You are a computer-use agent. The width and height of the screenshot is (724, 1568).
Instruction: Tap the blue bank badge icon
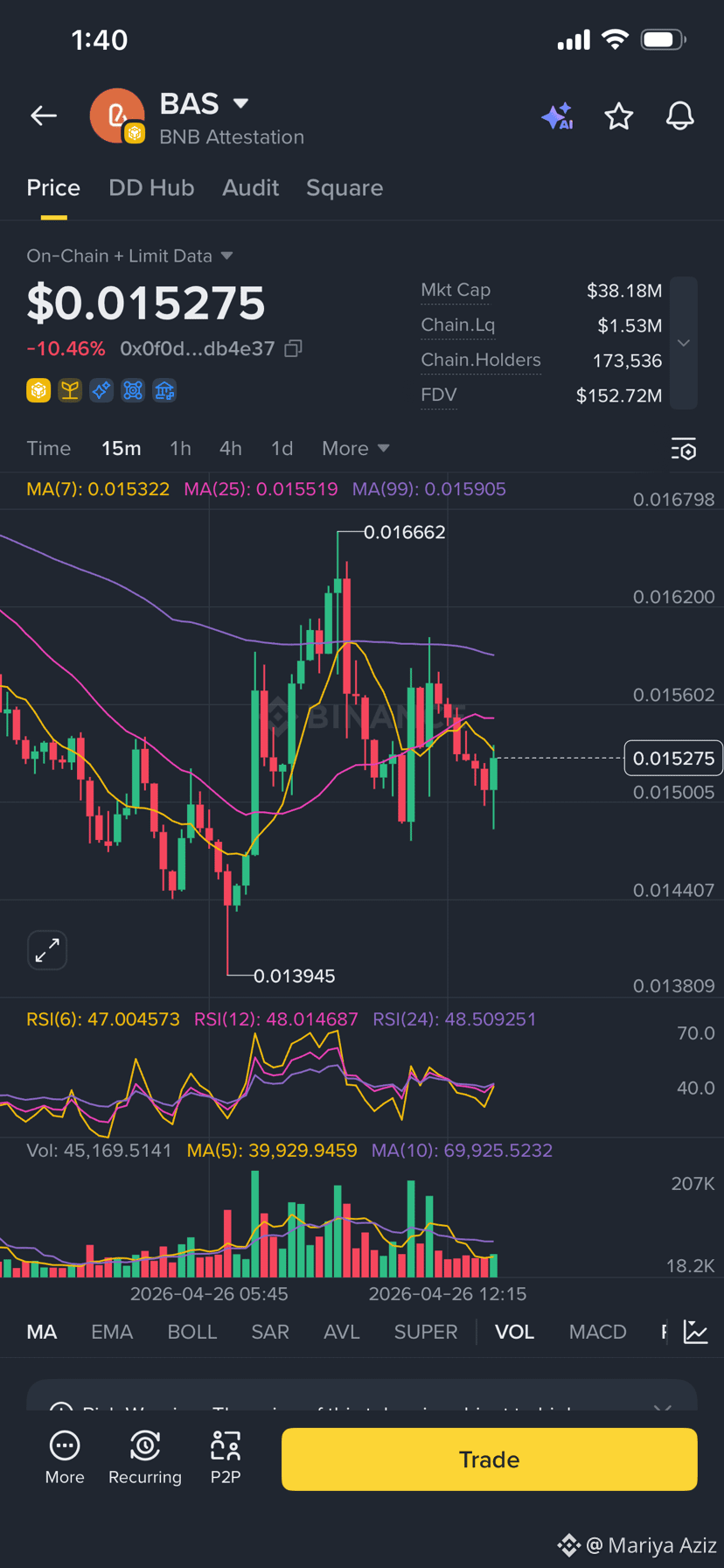(x=164, y=390)
